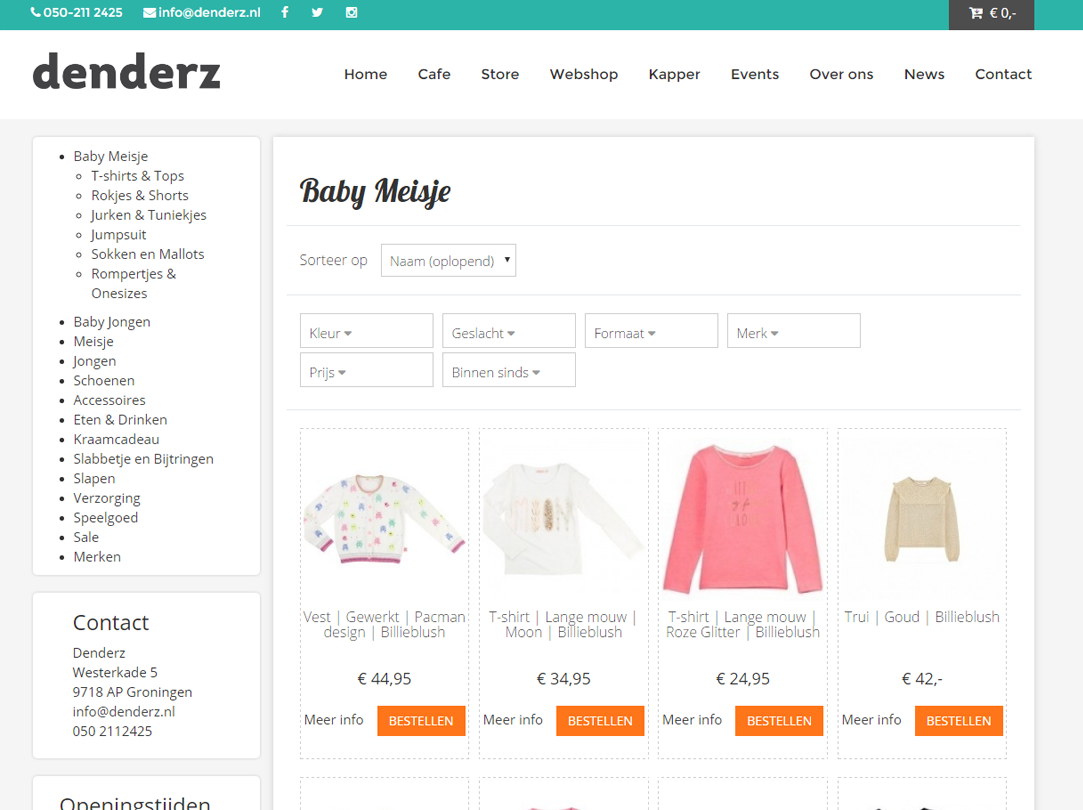
Task: Click Bestellen for the € 24,95 pink T-shirt
Action: pos(779,720)
